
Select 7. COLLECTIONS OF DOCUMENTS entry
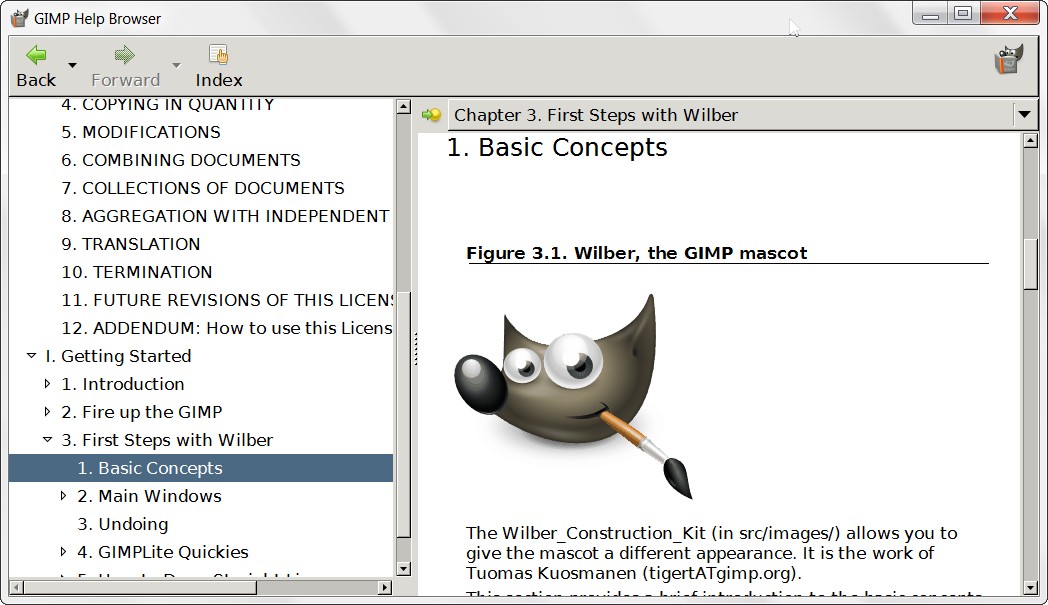pyautogui.click(x=203, y=189)
